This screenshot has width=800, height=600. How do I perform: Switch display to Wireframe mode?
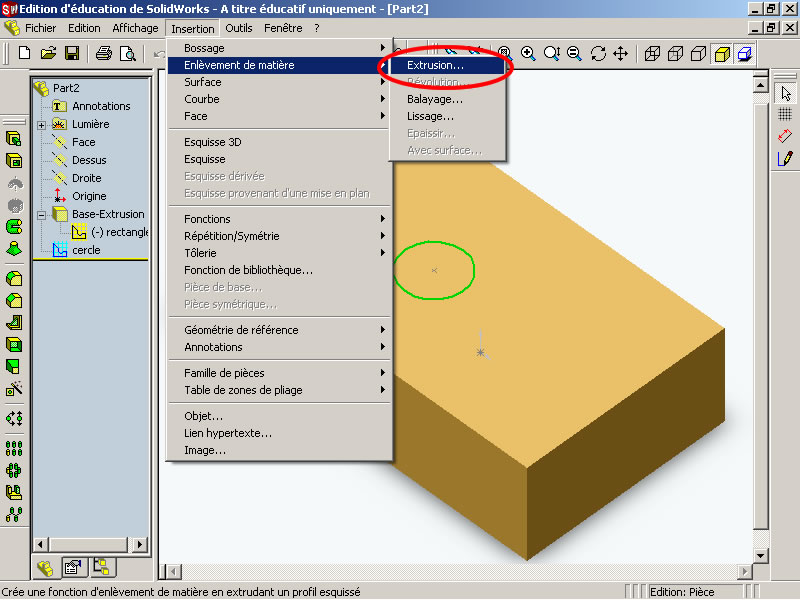pyautogui.click(x=652, y=53)
